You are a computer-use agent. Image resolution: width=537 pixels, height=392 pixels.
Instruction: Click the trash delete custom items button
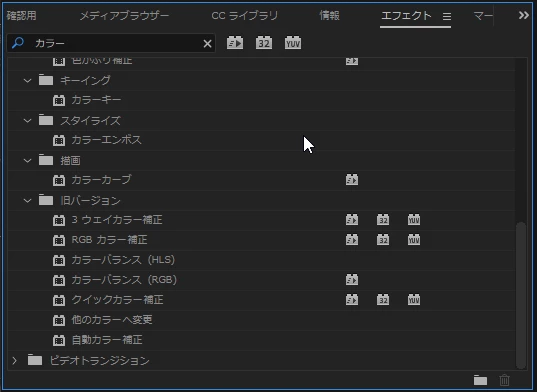[504, 380]
